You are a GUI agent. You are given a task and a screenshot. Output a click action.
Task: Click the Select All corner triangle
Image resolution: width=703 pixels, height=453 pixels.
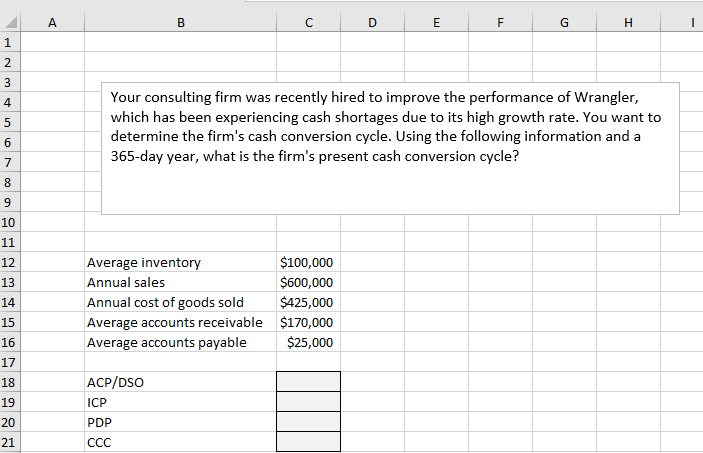click(x=10, y=22)
